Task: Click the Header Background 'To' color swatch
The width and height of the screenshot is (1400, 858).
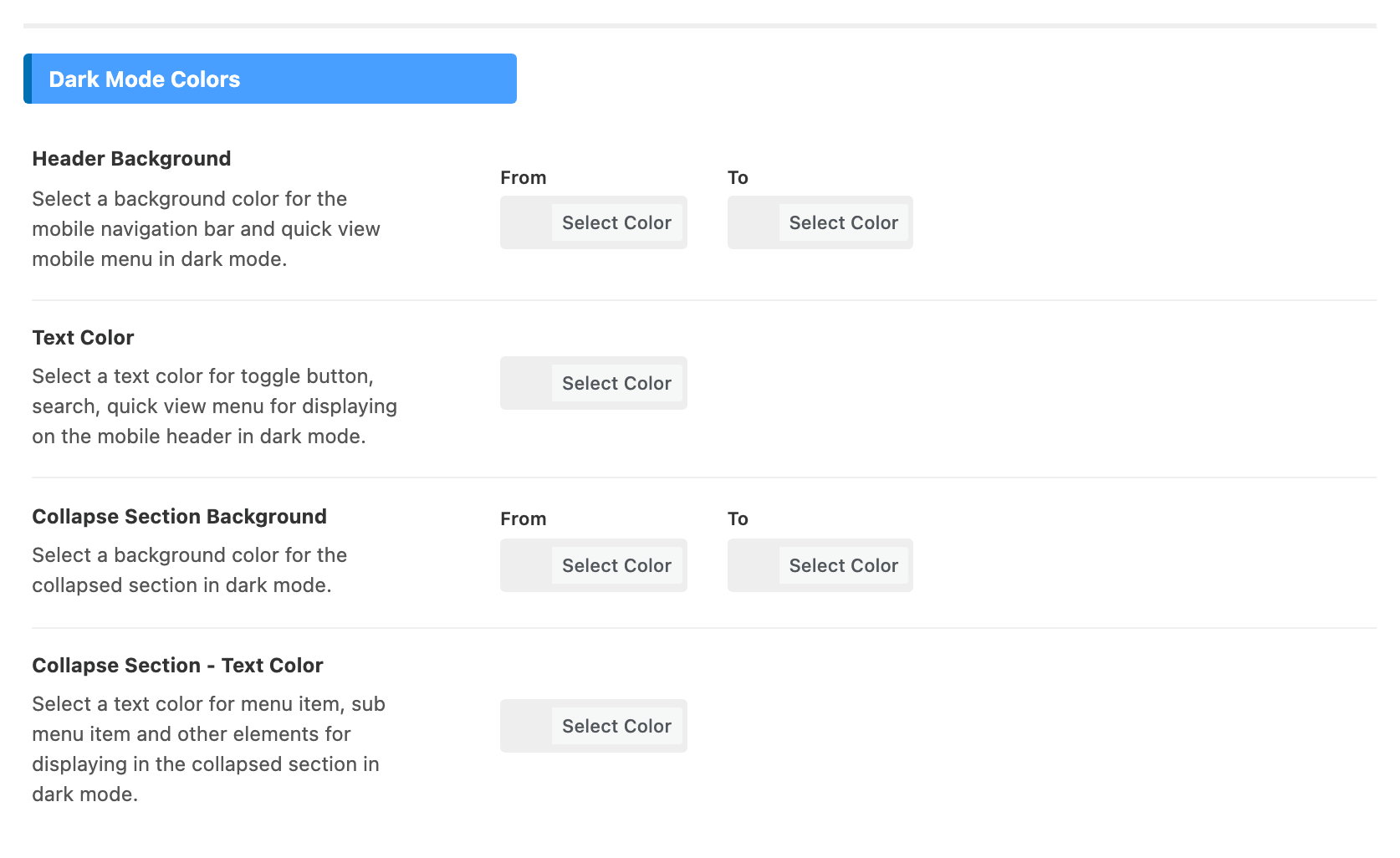Action: [754, 222]
